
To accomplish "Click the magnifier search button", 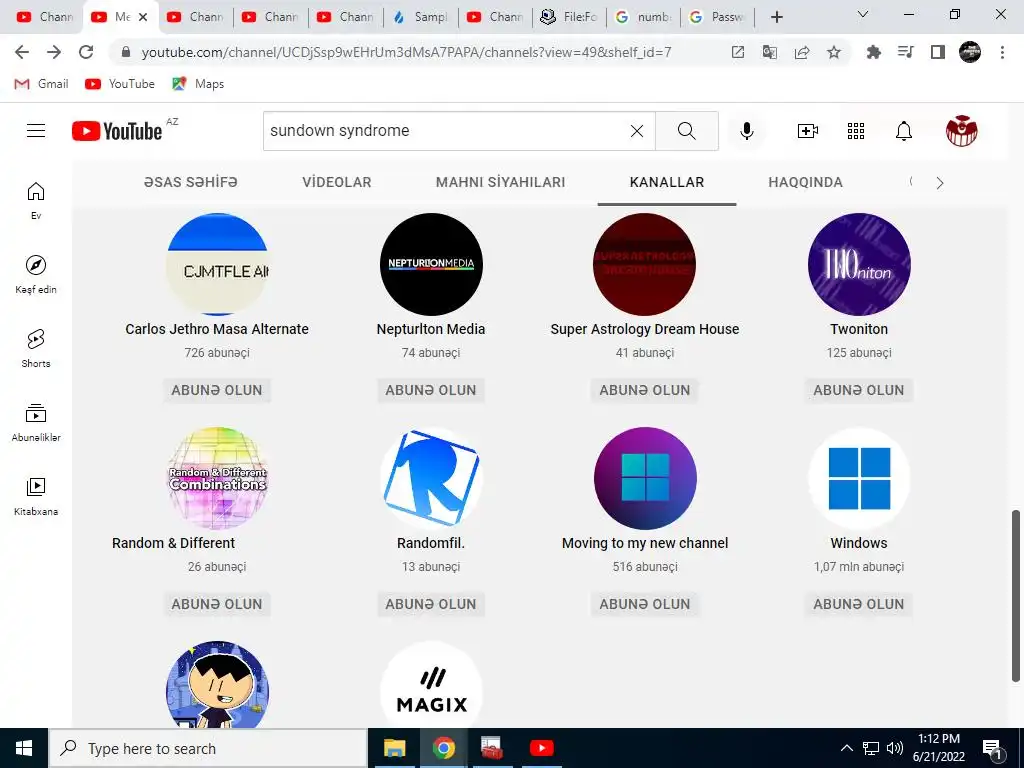I will 686,131.
